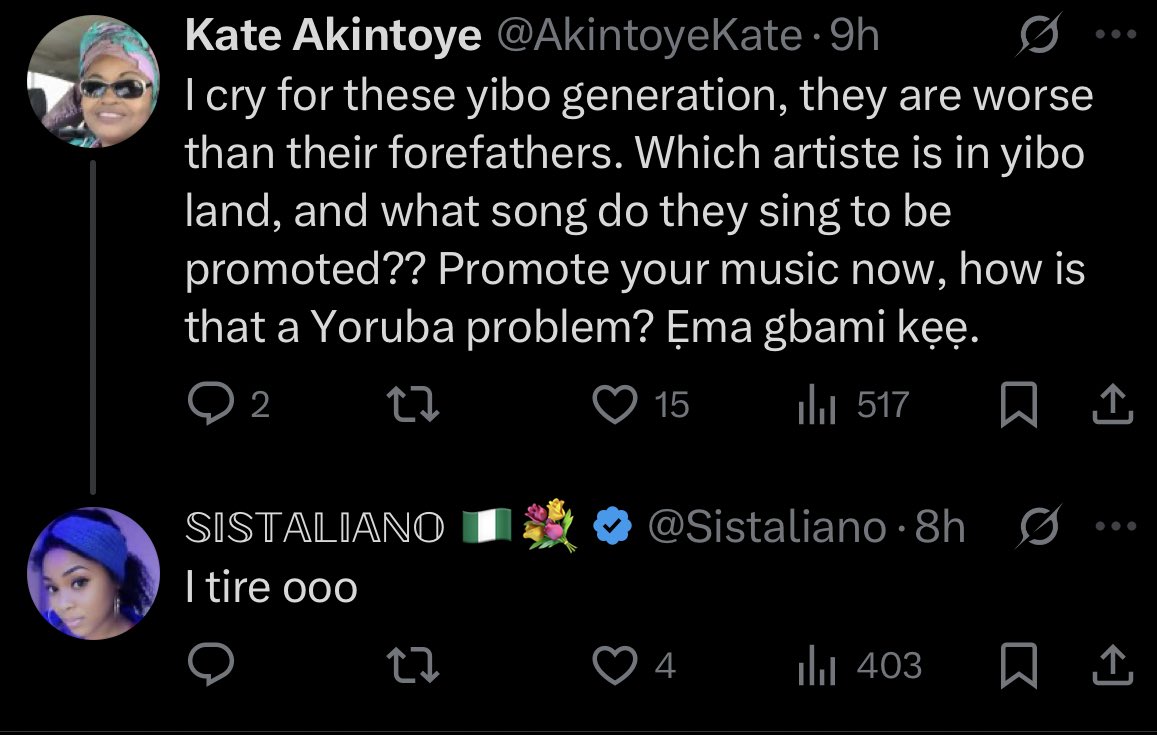Reply to the SISTALIANO tweet
Screen dimensions: 1157x735
tap(211, 663)
